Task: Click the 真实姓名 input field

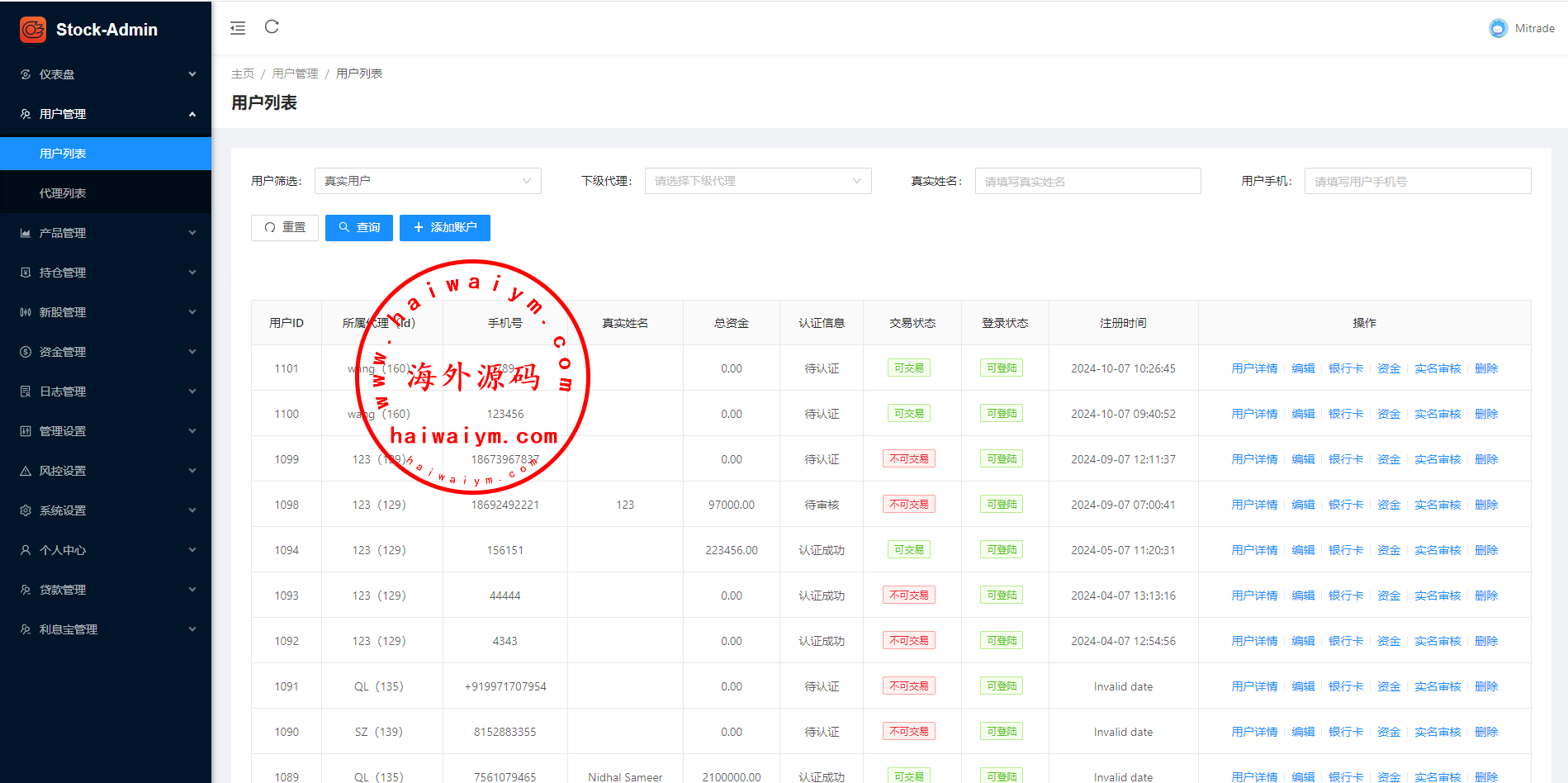Action: point(1087,181)
